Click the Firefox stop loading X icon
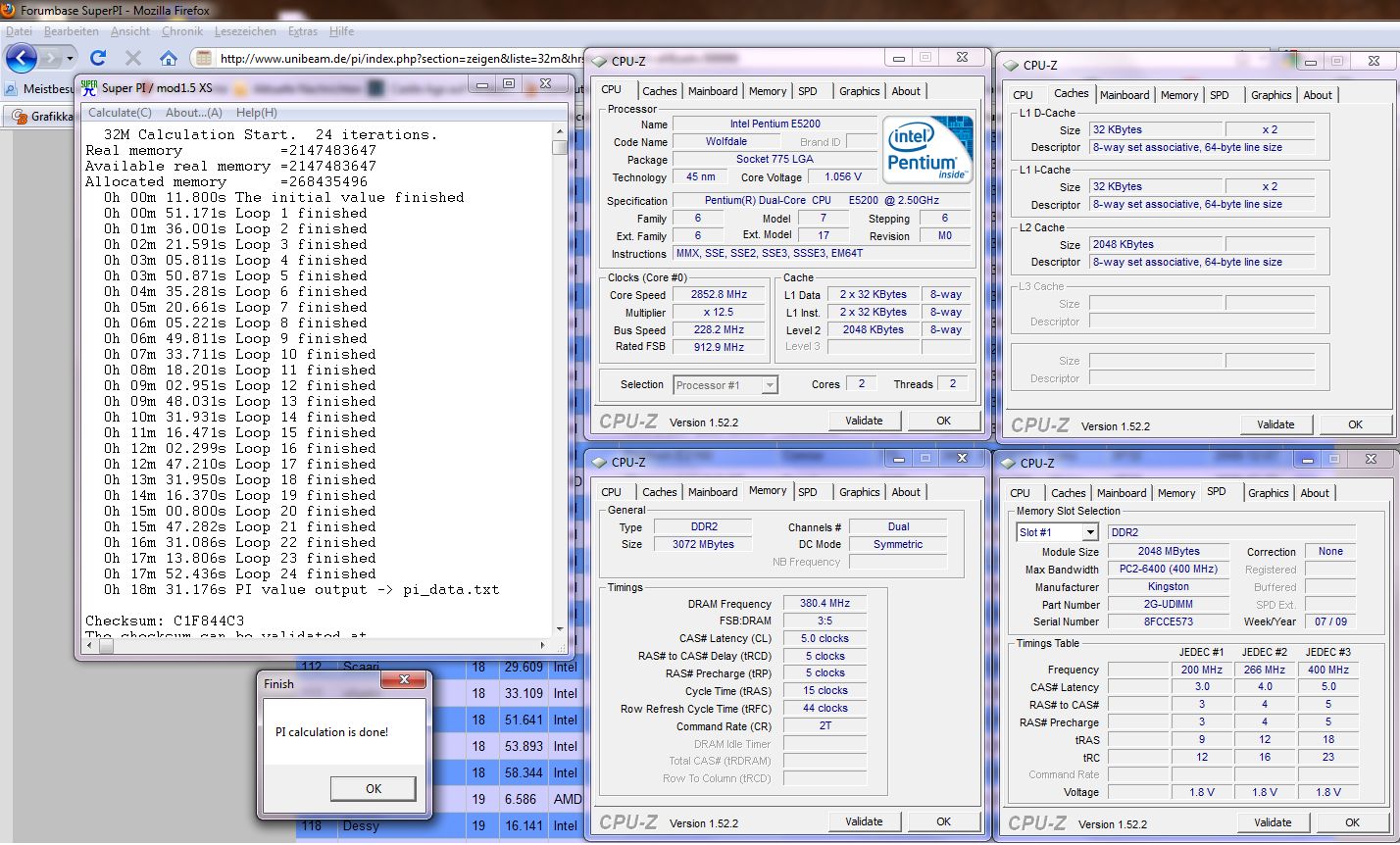This screenshot has height=845, width=1400. pyautogui.click(x=133, y=58)
